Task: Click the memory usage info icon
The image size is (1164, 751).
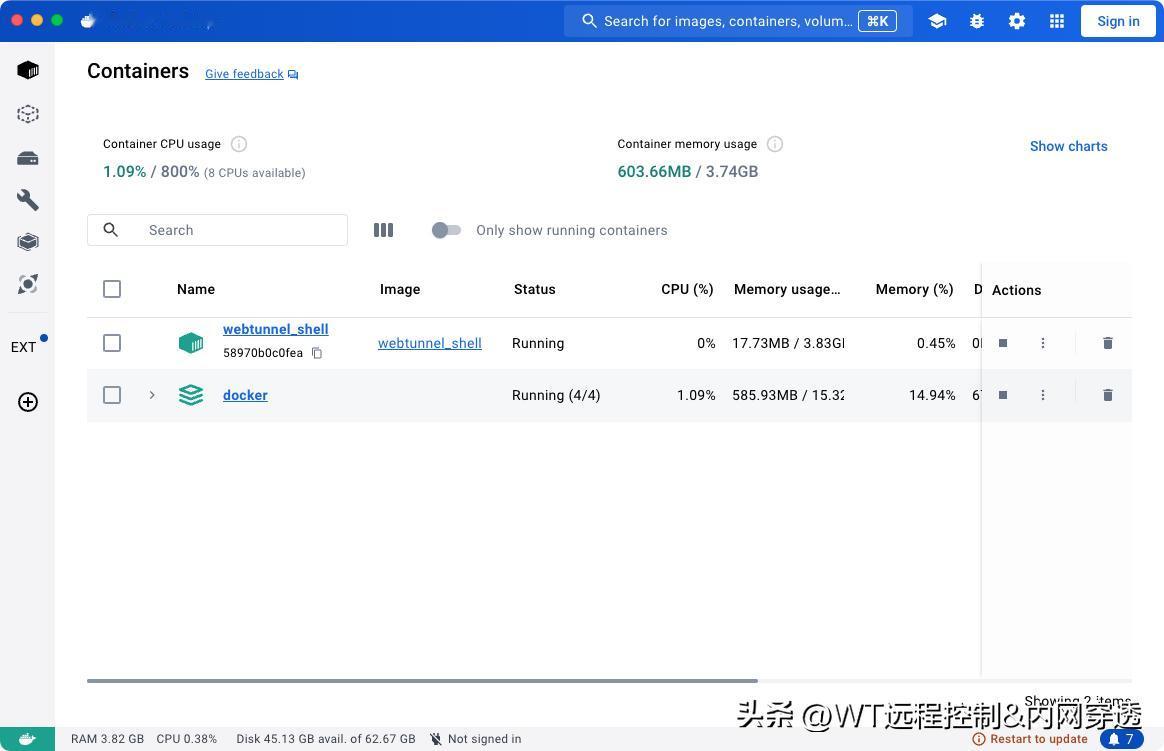Action: 774,144
